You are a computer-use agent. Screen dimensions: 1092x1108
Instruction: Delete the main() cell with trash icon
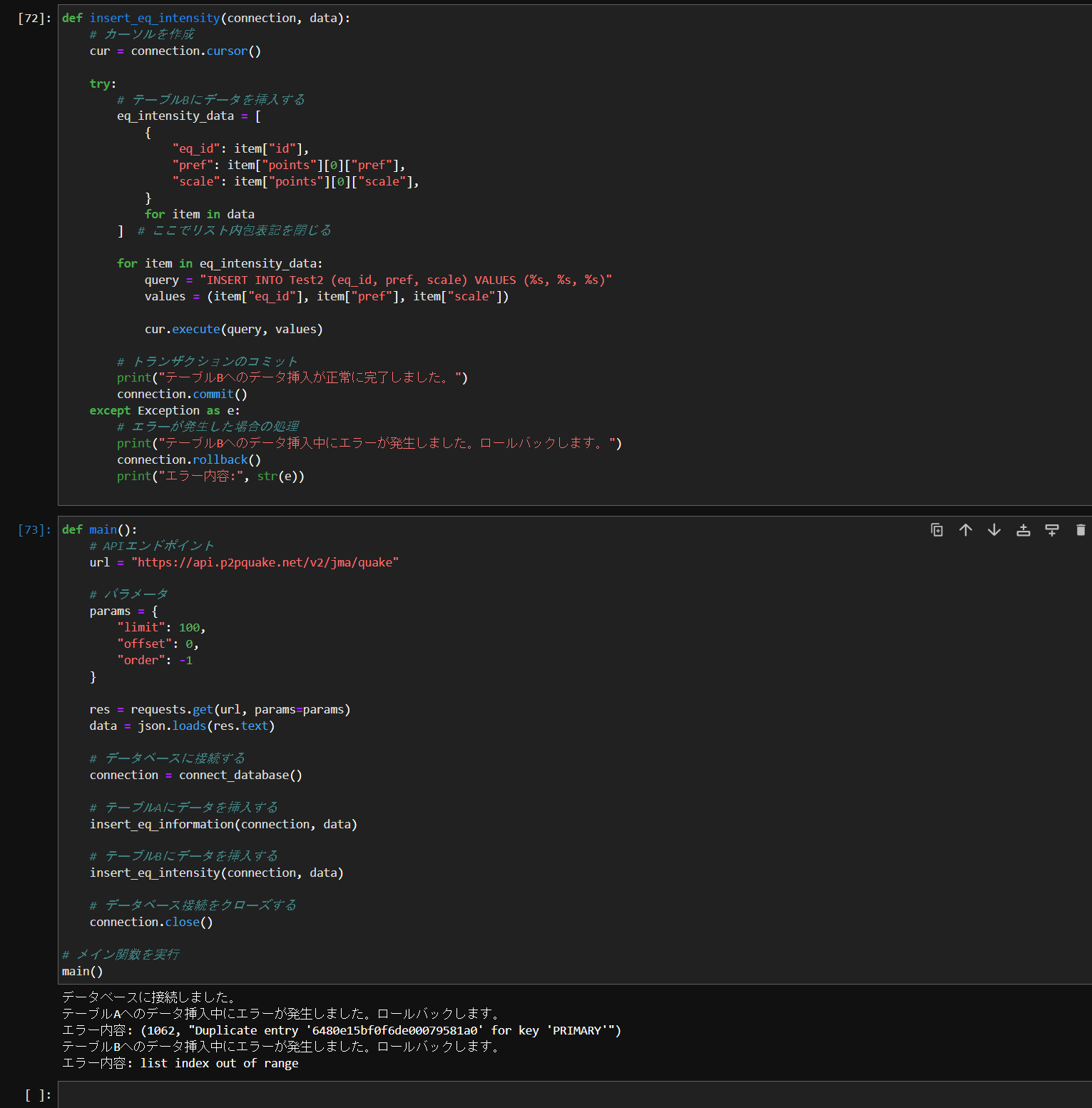[x=1081, y=529]
